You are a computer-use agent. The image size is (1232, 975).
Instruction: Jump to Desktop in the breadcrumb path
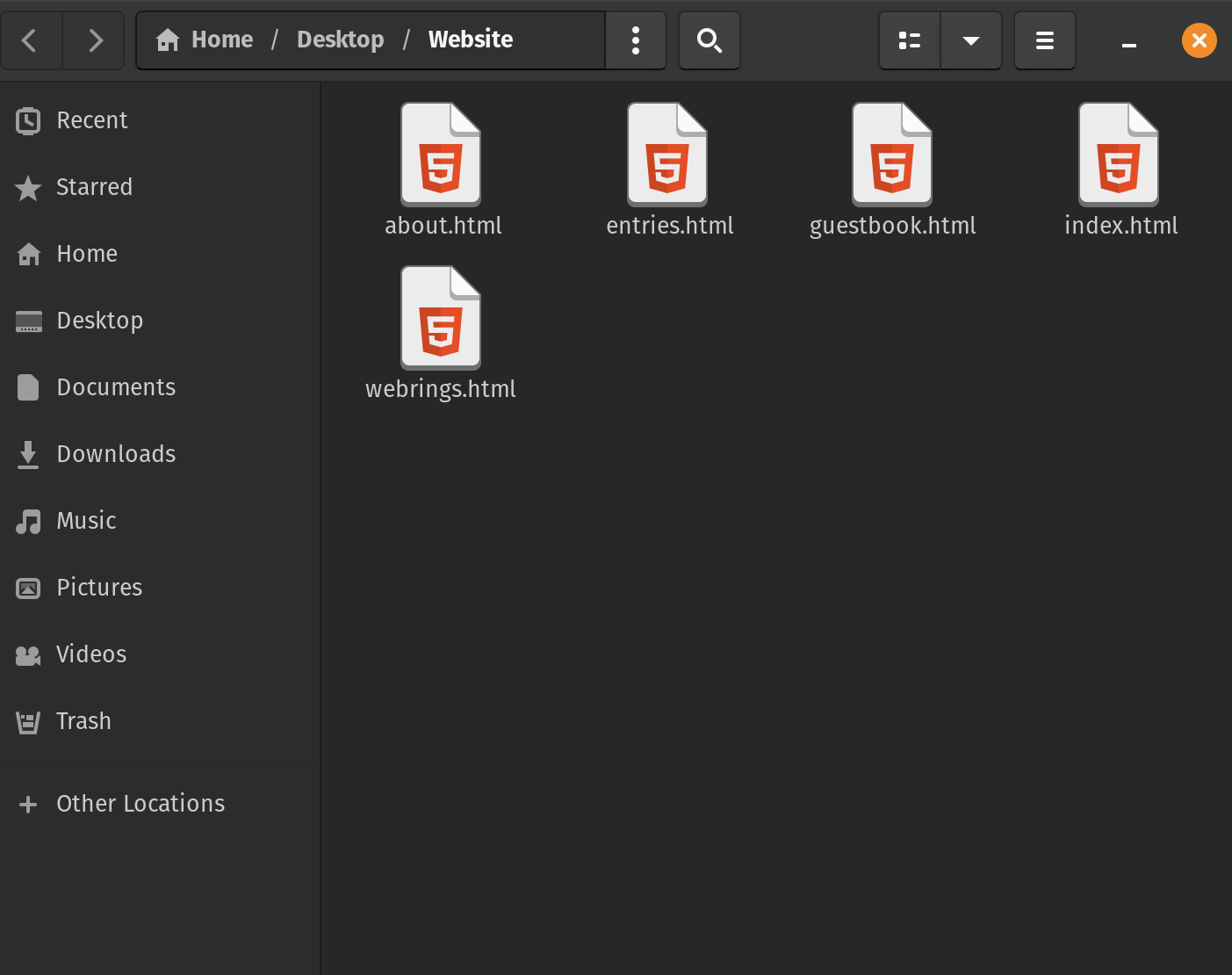click(340, 40)
